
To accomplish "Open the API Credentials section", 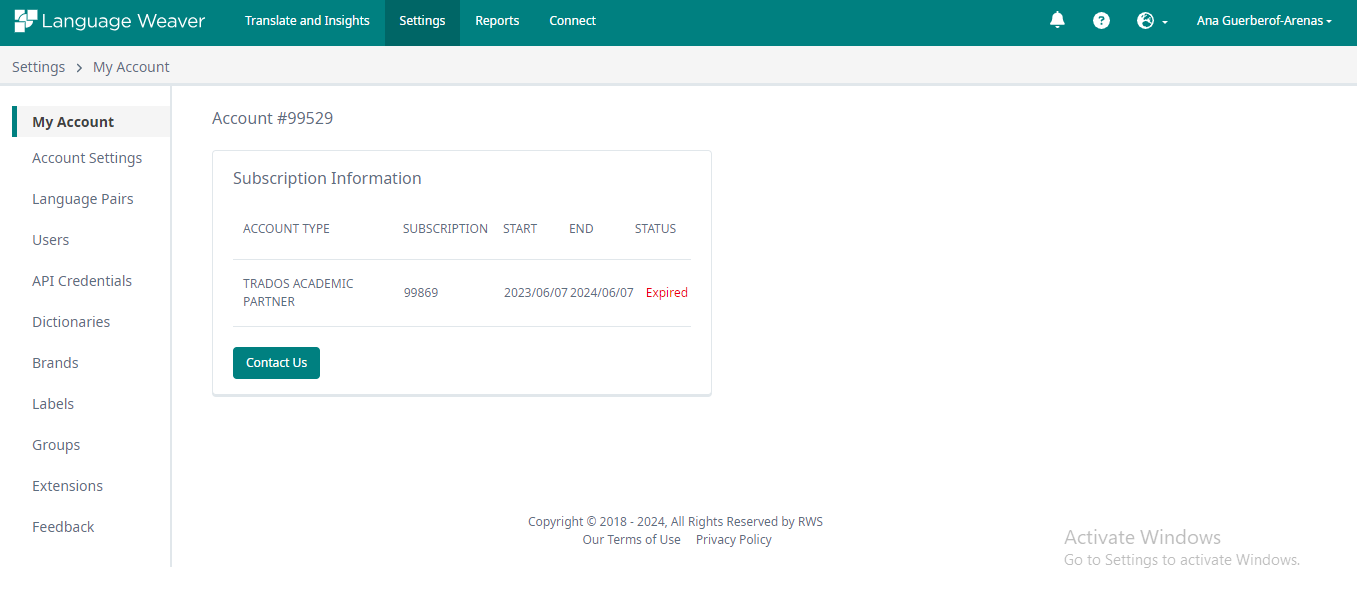I will tap(82, 280).
